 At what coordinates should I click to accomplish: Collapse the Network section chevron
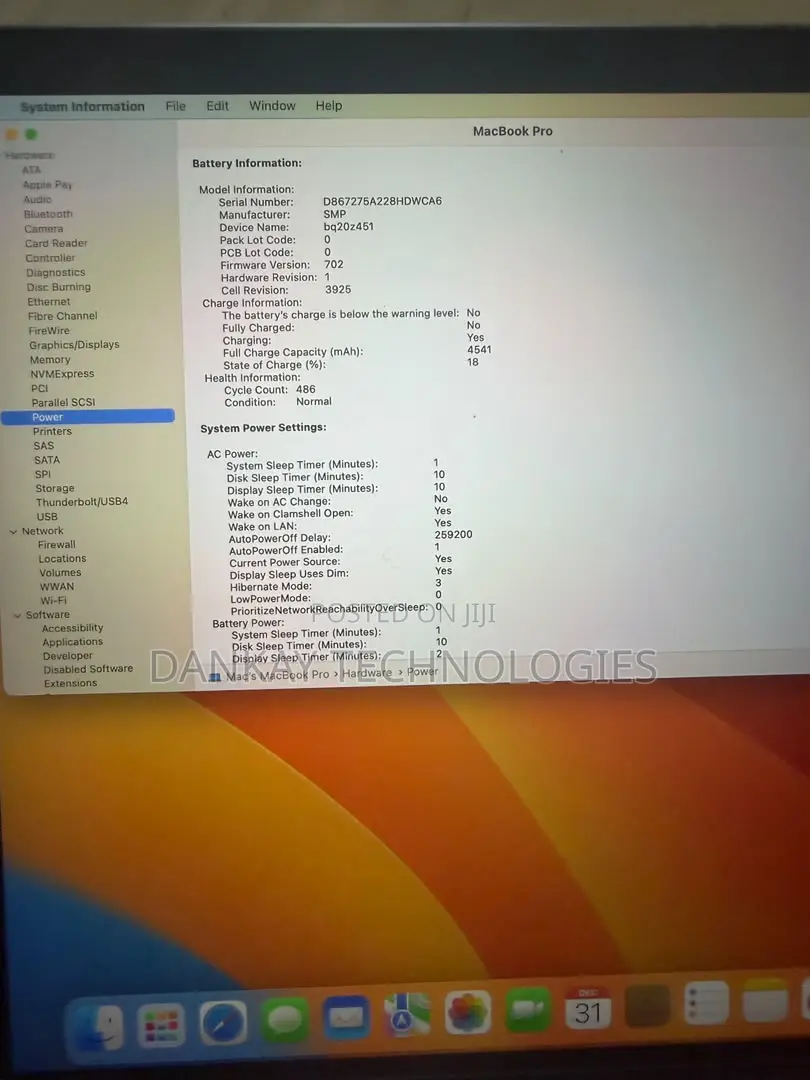pyautogui.click(x=13, y=532)
